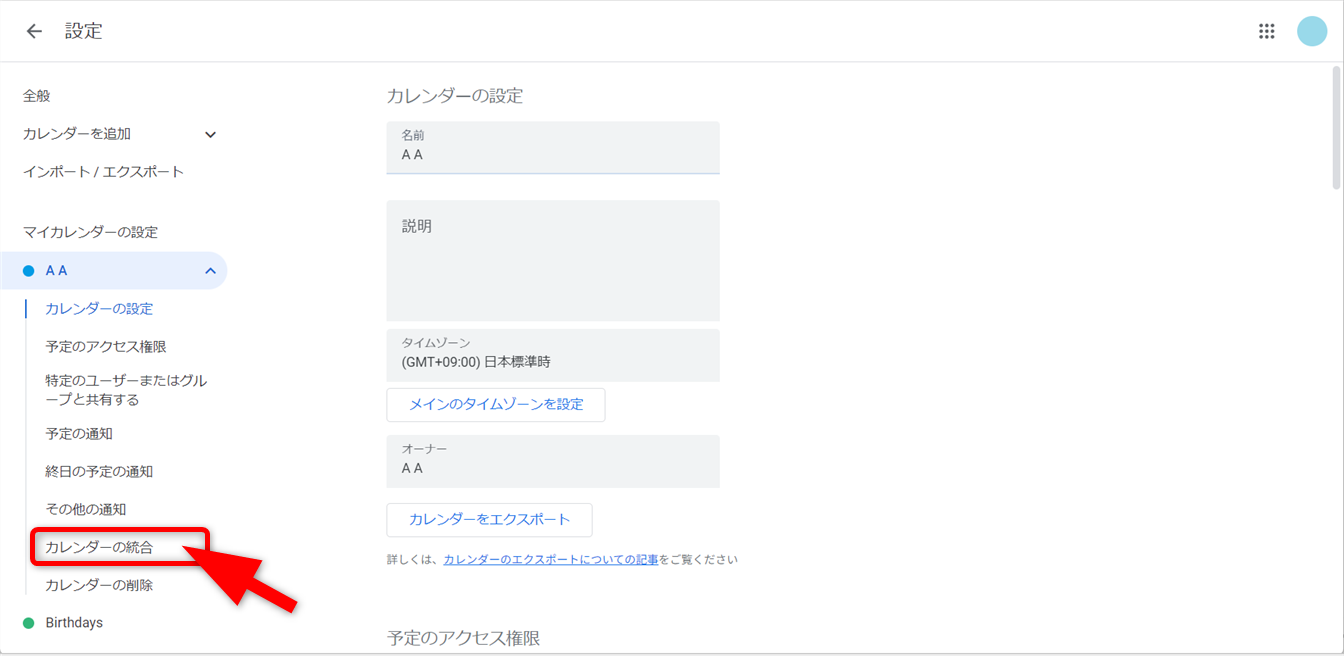Image resolution: width=1344 pixels, height=656 pixels.
Task: Select インポート / エクスポート in sidebar
Action: point(104,172)
